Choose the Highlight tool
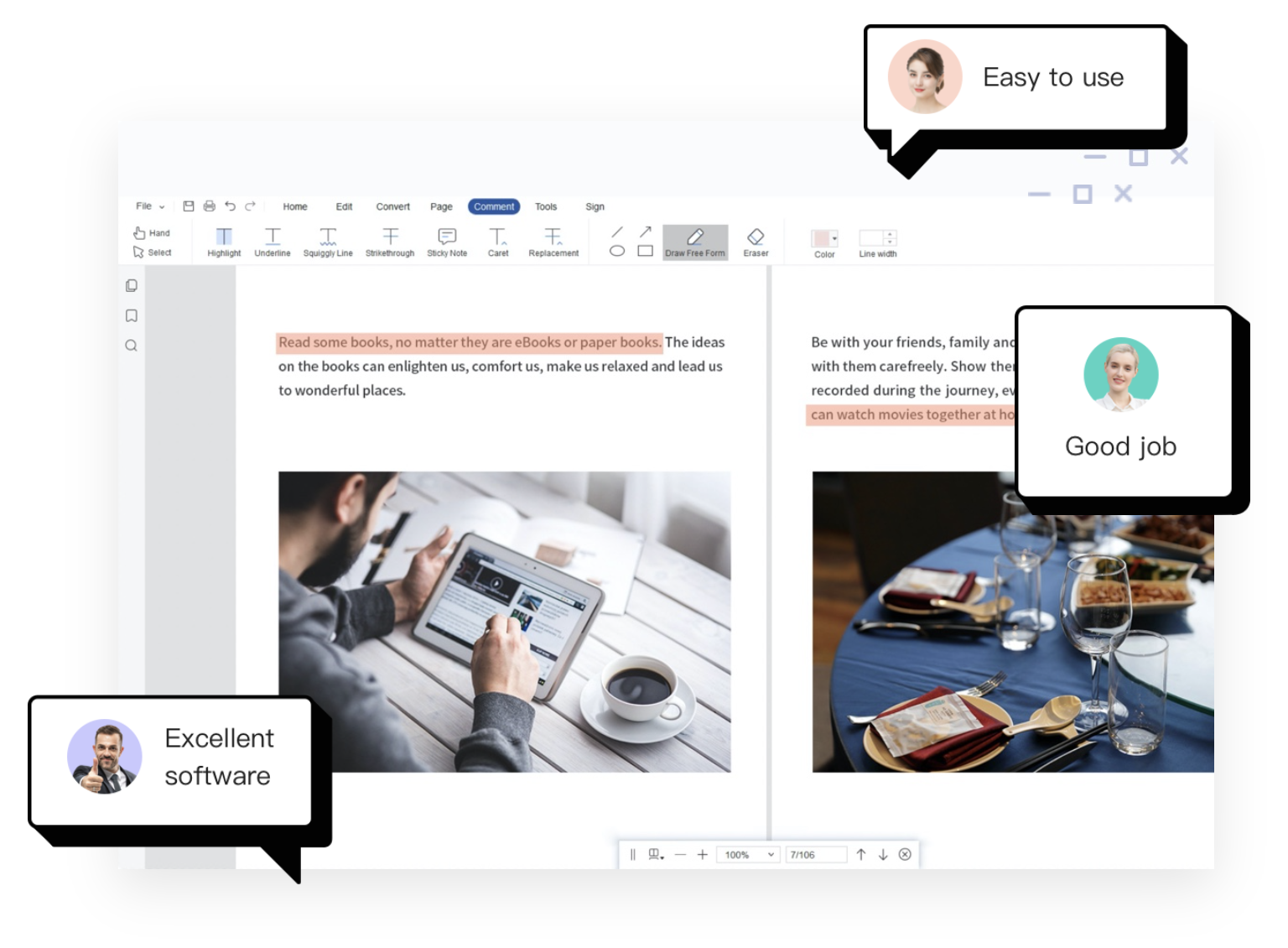The width and height of the screenshot is (1288, 948). [x=224, y=242]
